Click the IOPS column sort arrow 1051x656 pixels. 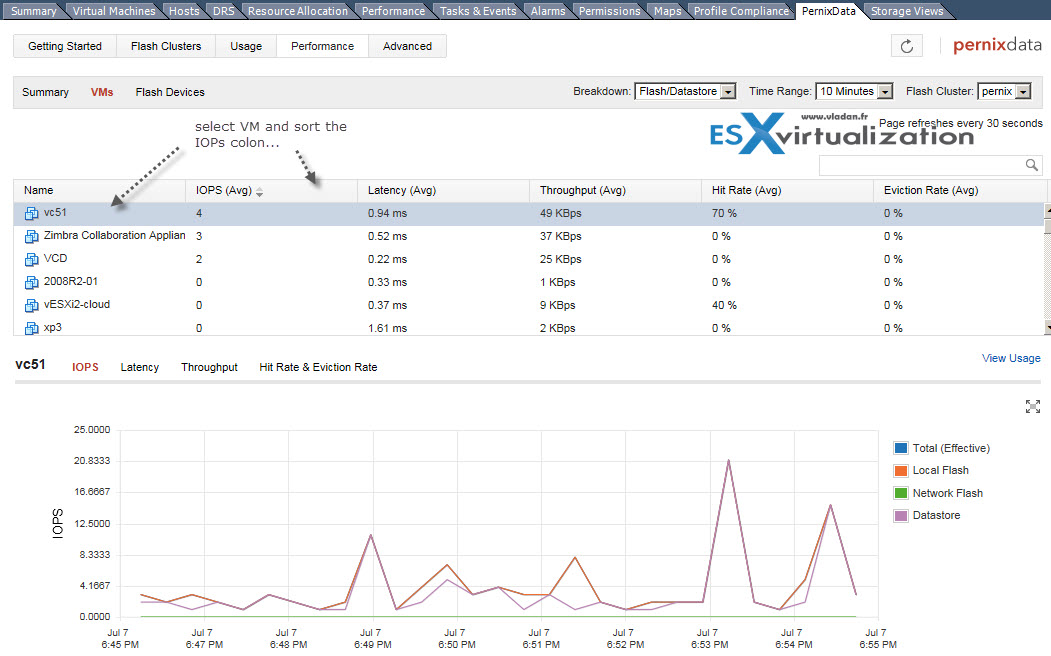click(259, 192)
